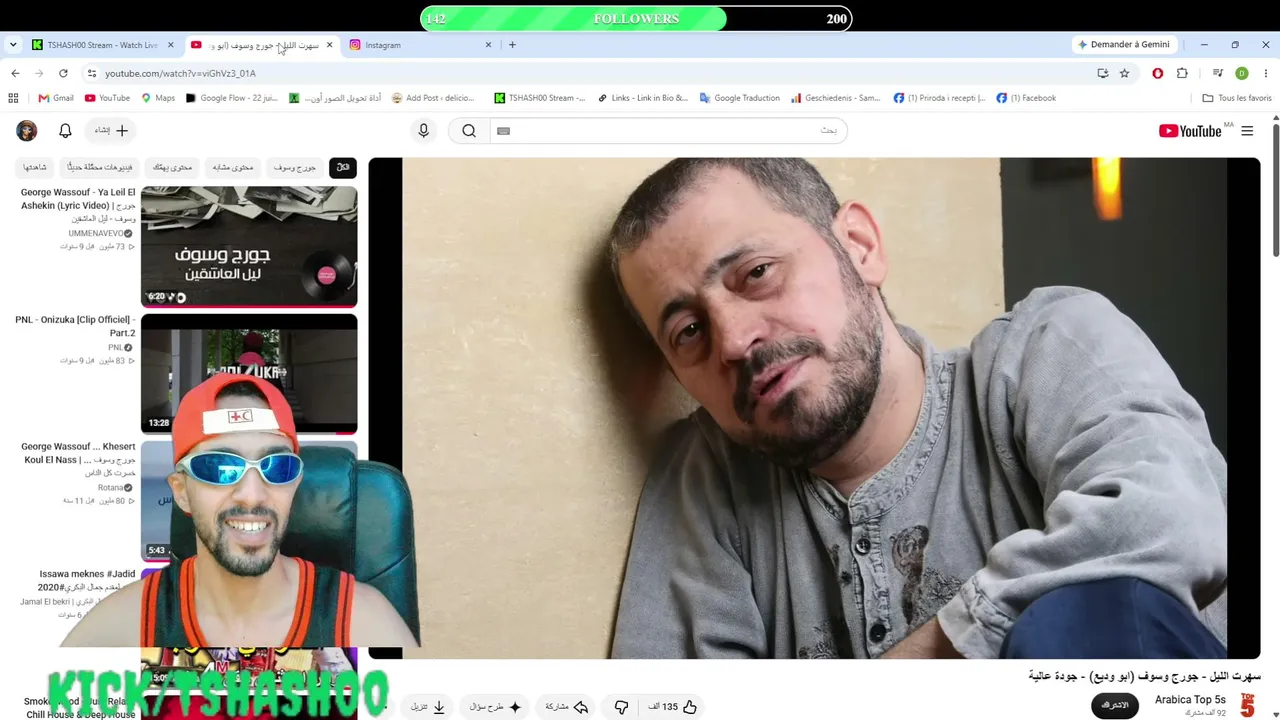The height and width of the screenshot is (720, 1280).
Task: Bookmark this page with the star icon
Action: [x=1124, y=73]
